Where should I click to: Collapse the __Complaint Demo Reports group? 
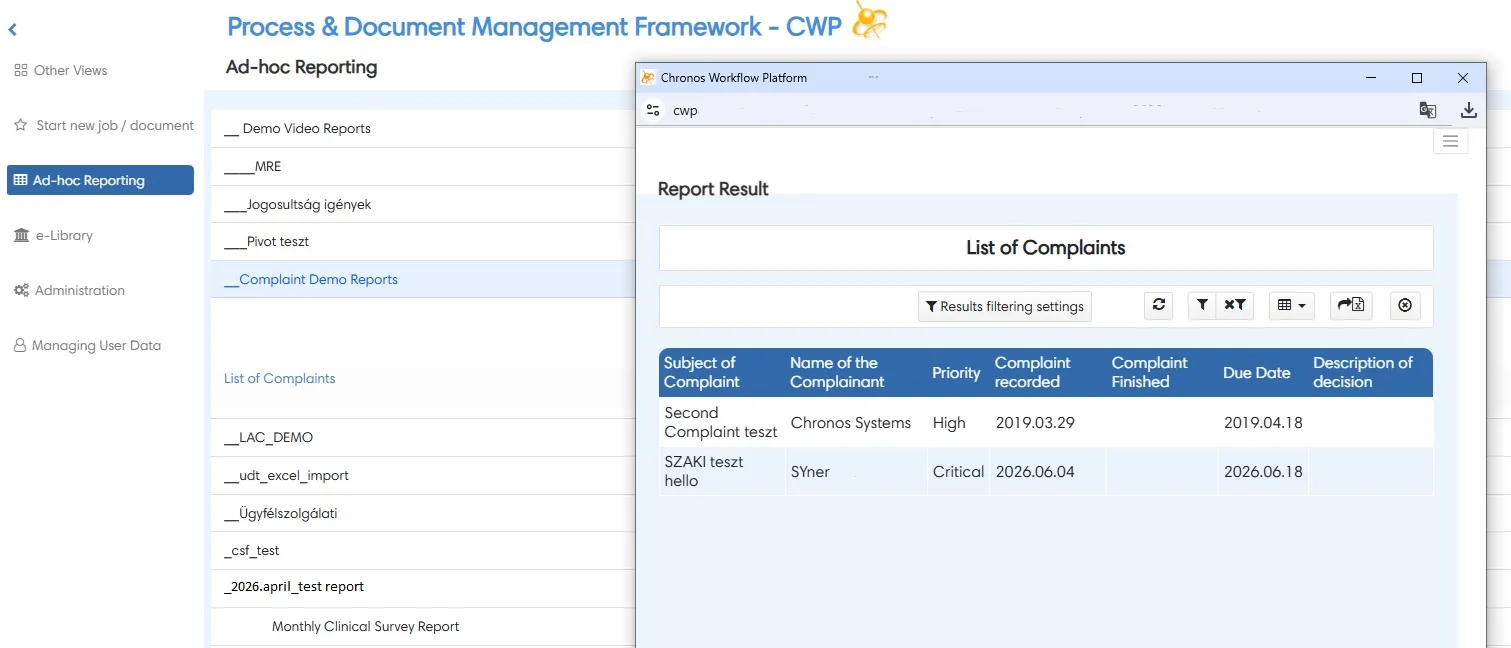point(311,279)
